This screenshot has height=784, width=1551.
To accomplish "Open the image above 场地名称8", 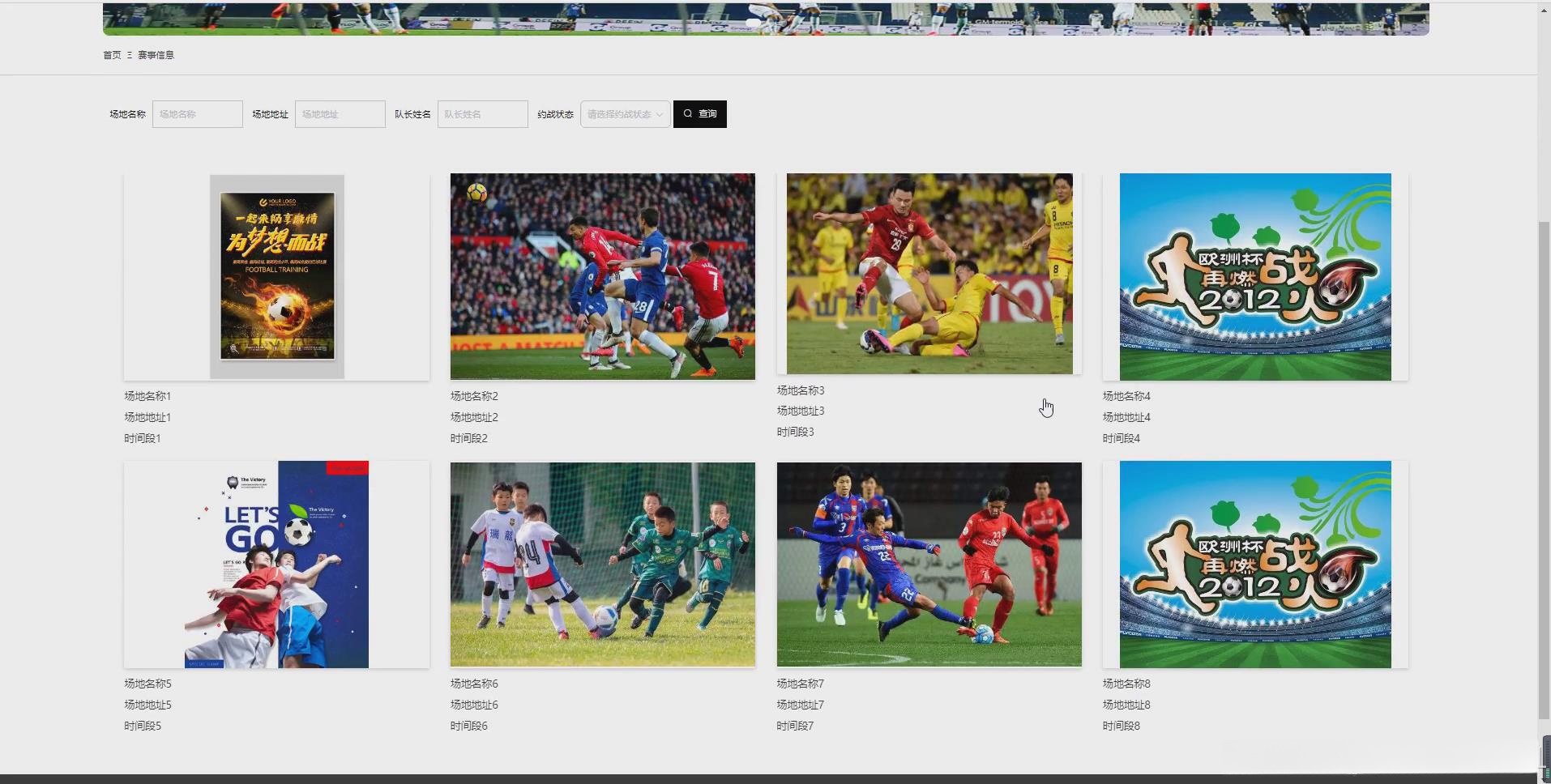I will 1255,565.
